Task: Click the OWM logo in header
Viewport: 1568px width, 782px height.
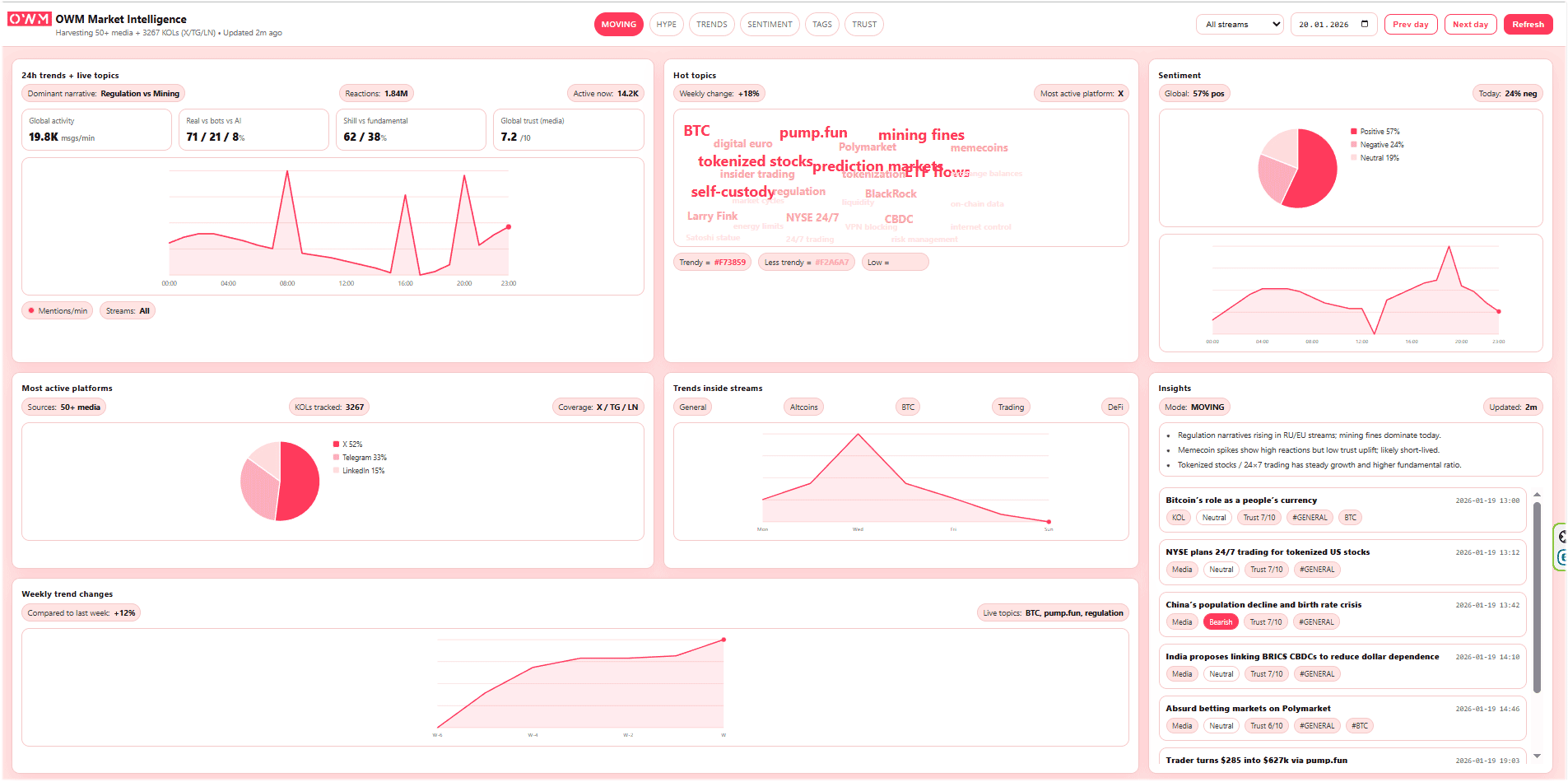Action: pos(30,19)
